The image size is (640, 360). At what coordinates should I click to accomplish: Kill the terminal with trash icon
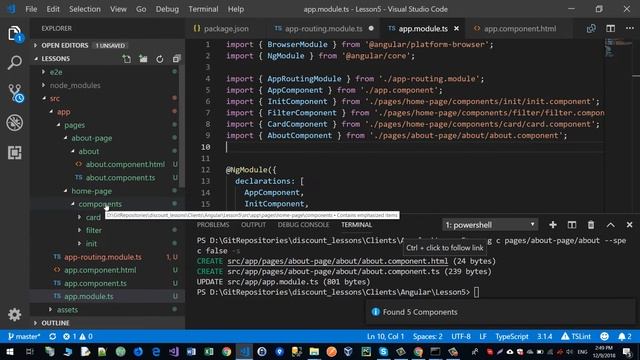tap(591, 225)
